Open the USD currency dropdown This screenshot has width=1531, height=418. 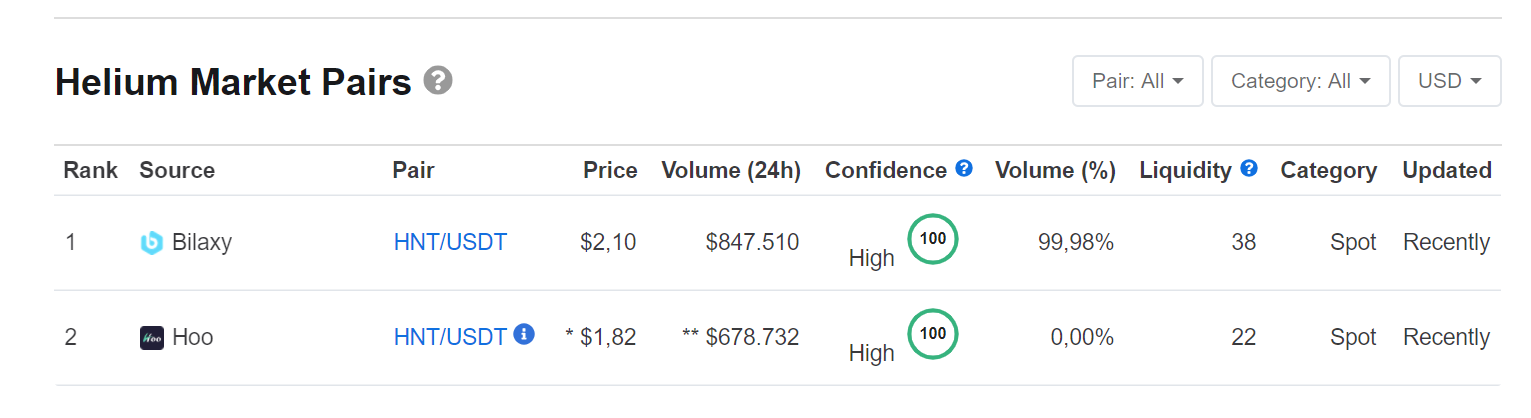point(1449,81)
